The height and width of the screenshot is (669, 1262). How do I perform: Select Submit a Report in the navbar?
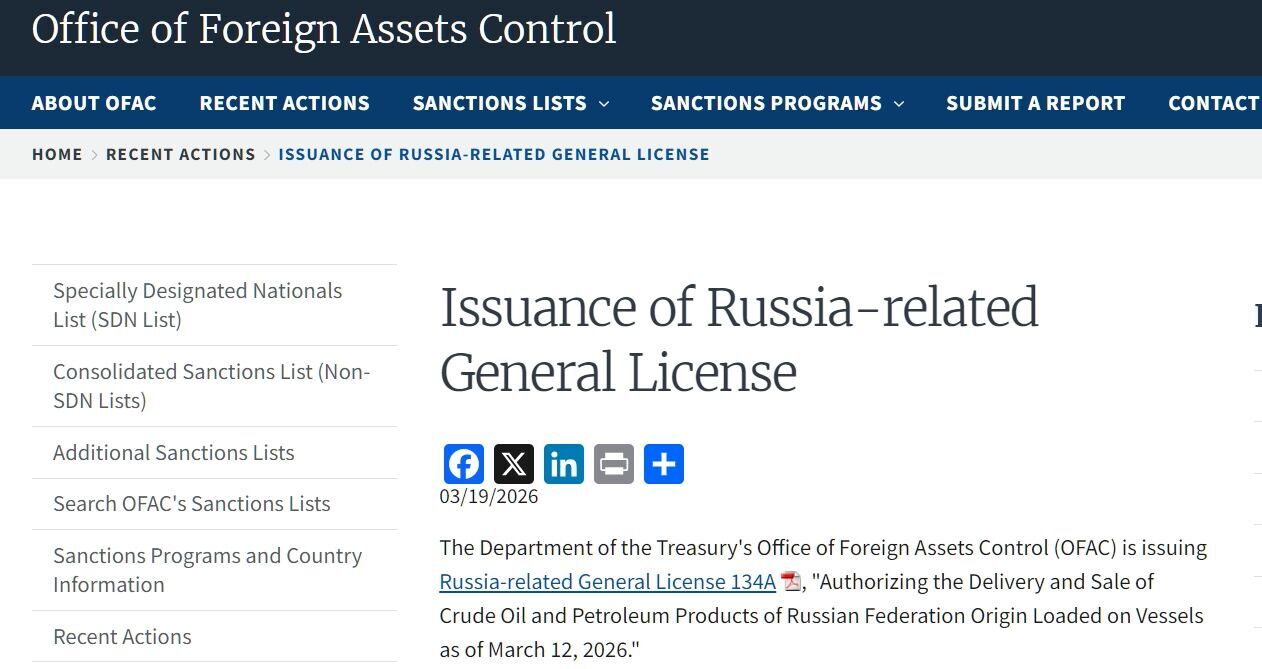click(1035, 103)
